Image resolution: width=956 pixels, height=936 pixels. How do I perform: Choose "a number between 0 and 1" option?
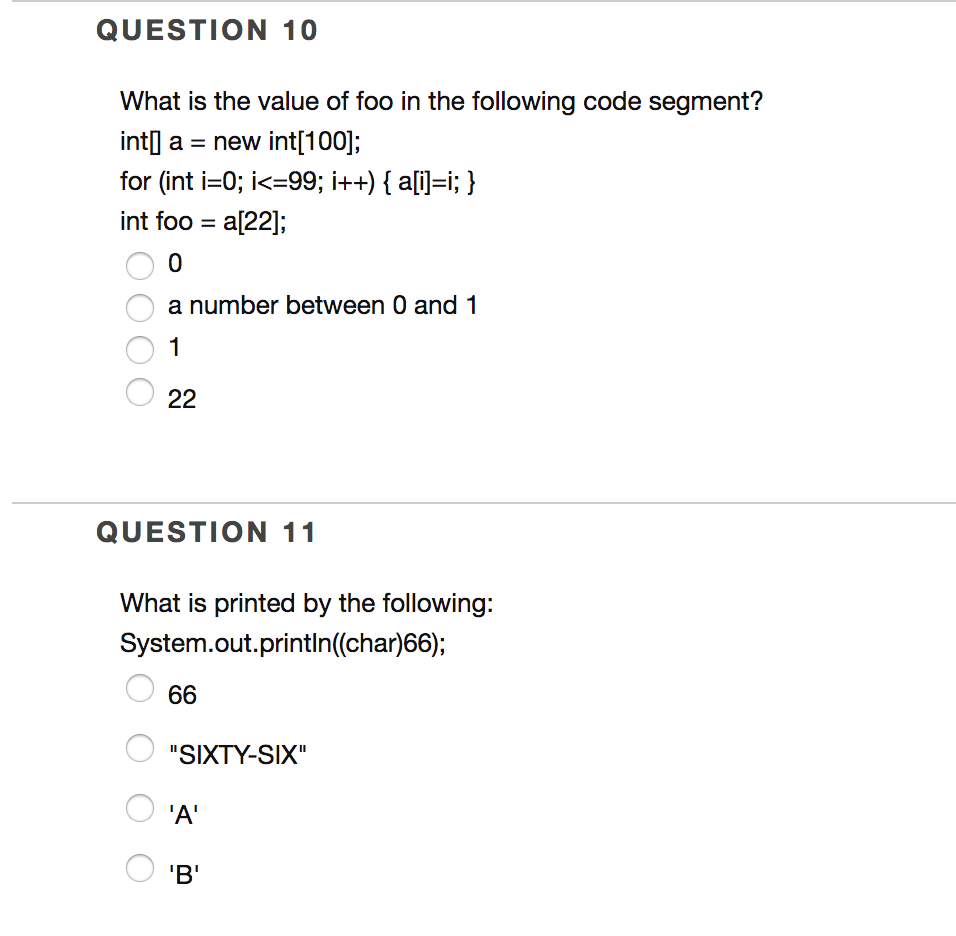click(140, 307)
